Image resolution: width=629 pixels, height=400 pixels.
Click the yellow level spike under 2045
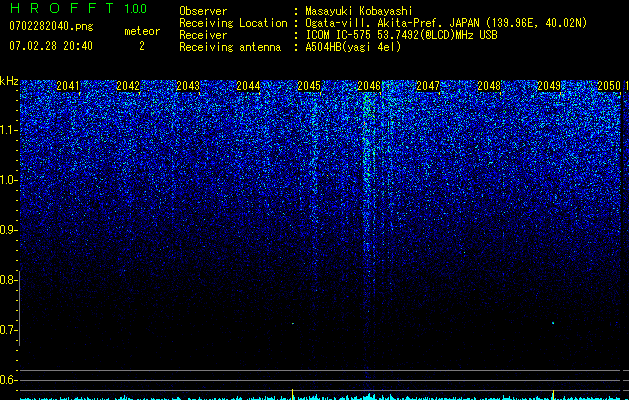coord(293,394)
